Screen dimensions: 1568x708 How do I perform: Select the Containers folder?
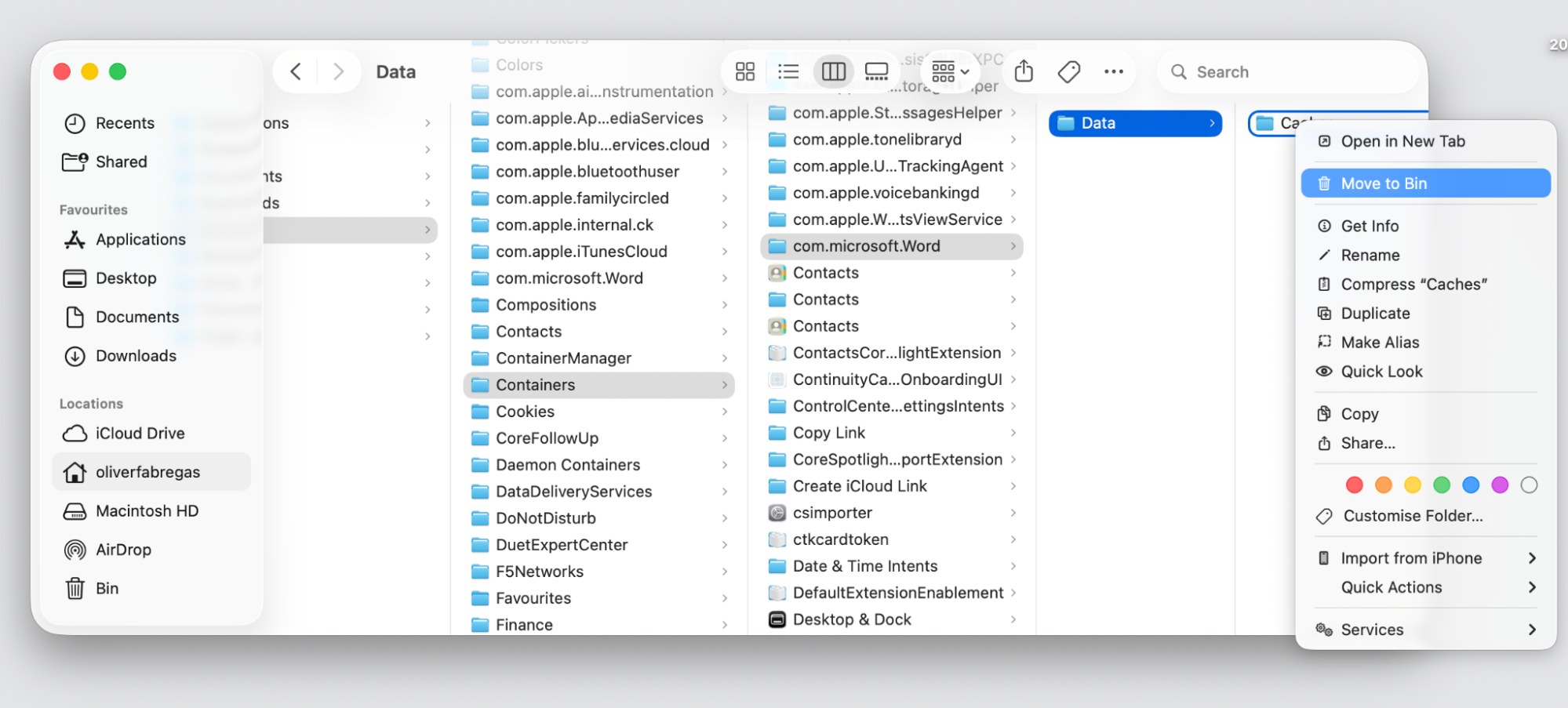598,385
